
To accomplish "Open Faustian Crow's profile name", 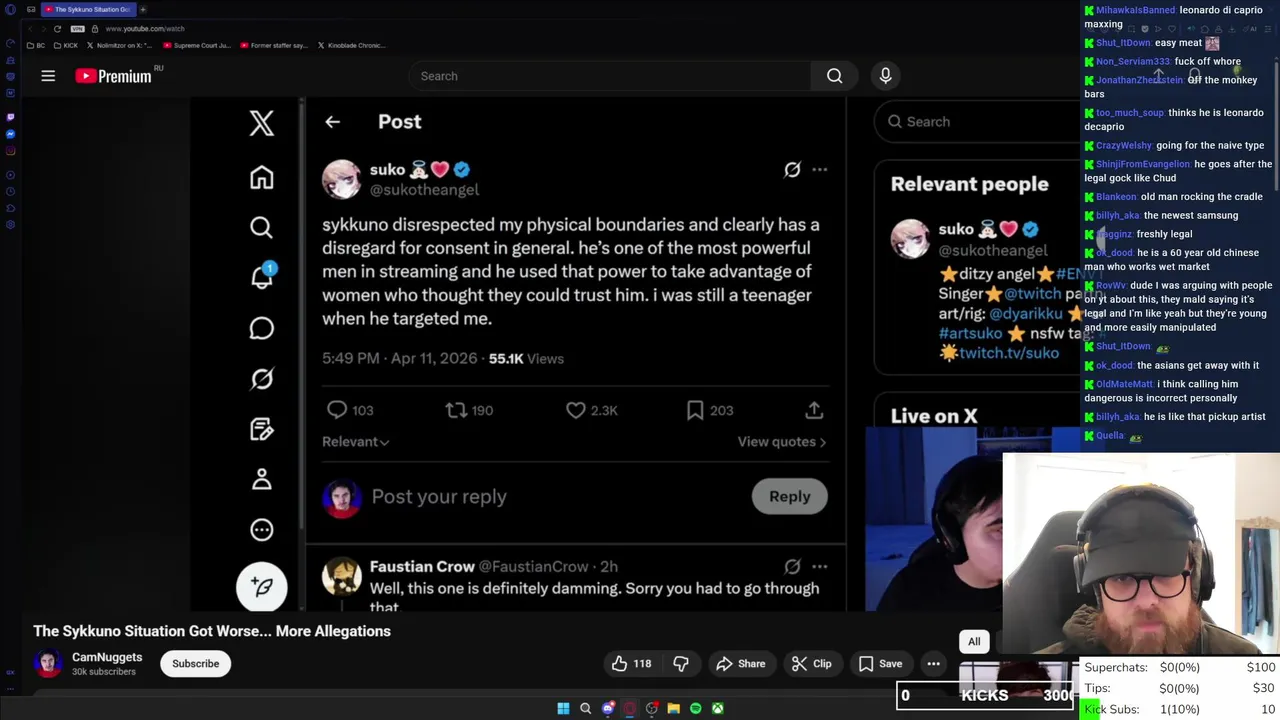I will (x=422, y=566).
